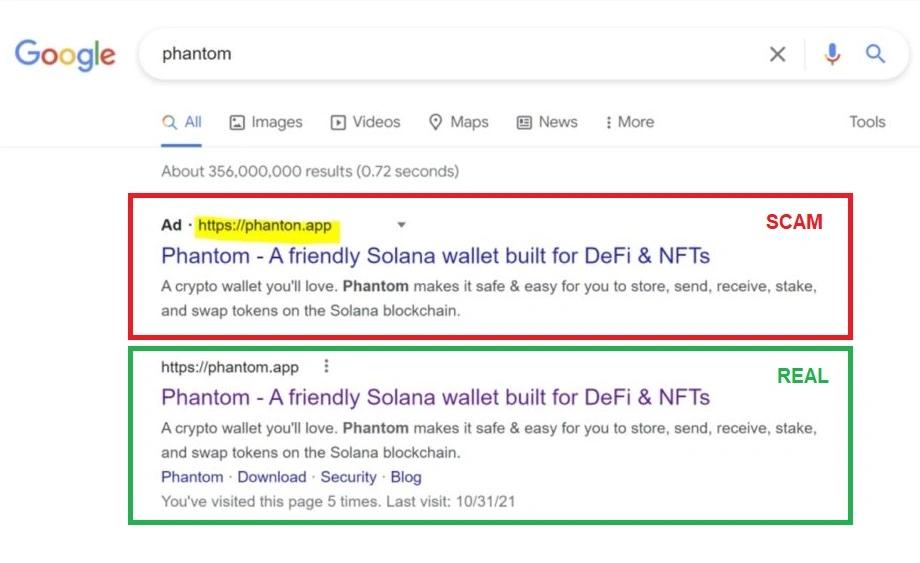
Task: Click the URL https://phantom.app of organic result
Action: [230, 367]
